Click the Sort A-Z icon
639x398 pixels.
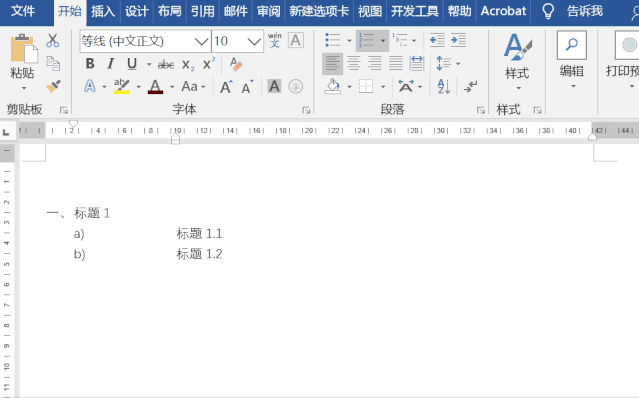(443, 86)
